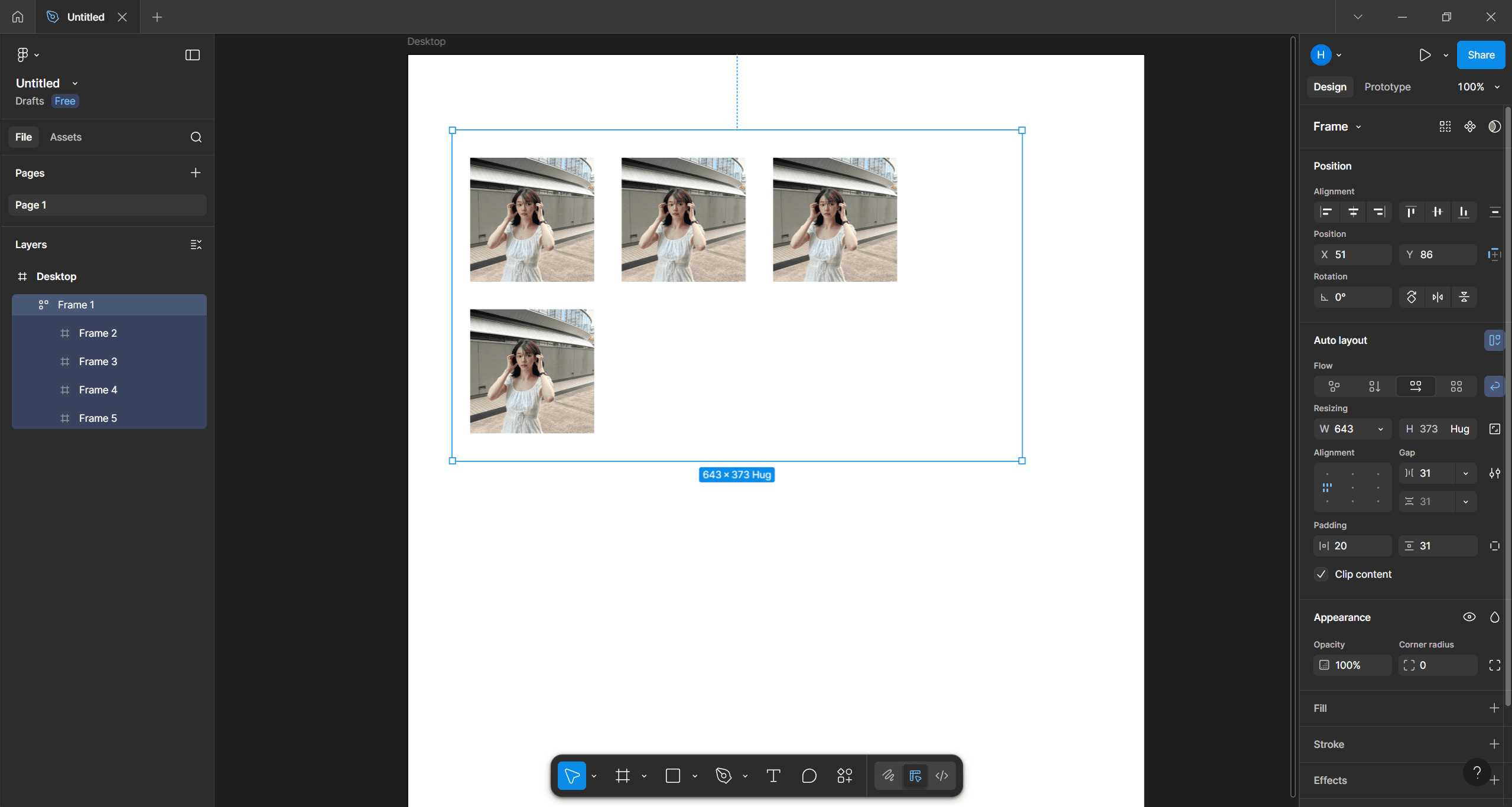Switch auto layout flow to grid
The height and width of the screenshot is (807, 1512).
click(x=1456, y=386)
